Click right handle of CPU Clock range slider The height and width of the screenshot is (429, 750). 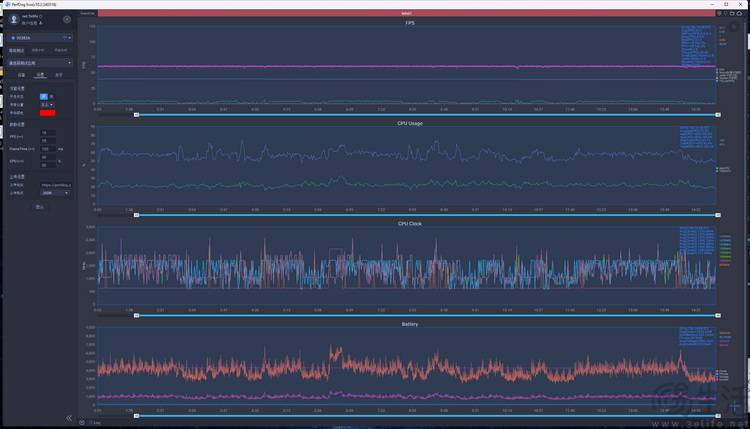[x=718, y=316]
